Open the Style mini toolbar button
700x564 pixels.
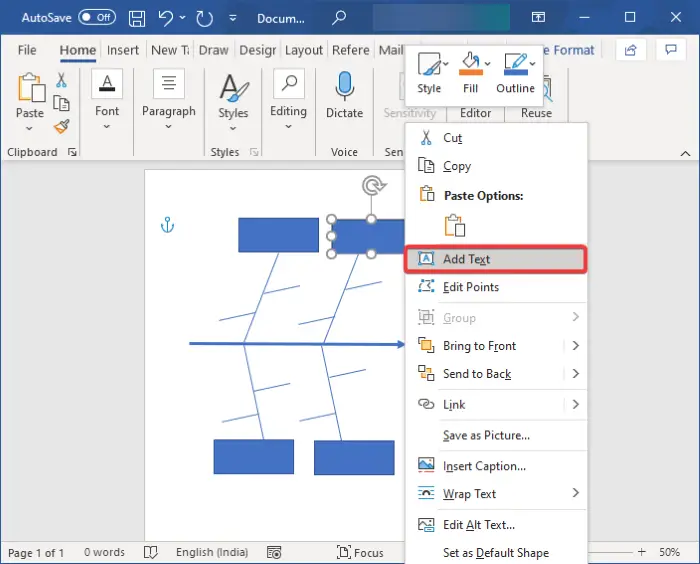pos(430,72)
